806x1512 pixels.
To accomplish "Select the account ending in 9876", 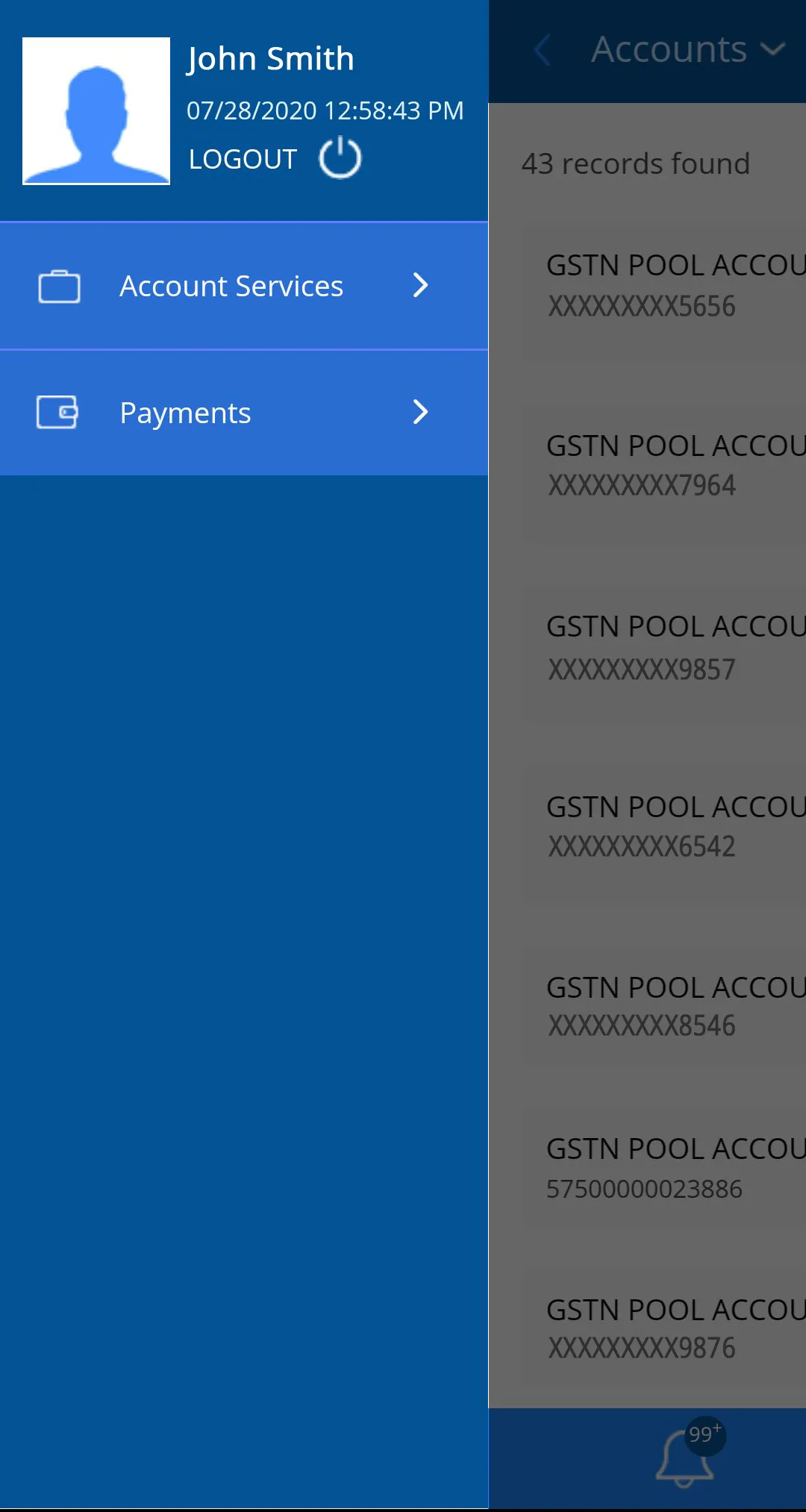I will 664,1329.
